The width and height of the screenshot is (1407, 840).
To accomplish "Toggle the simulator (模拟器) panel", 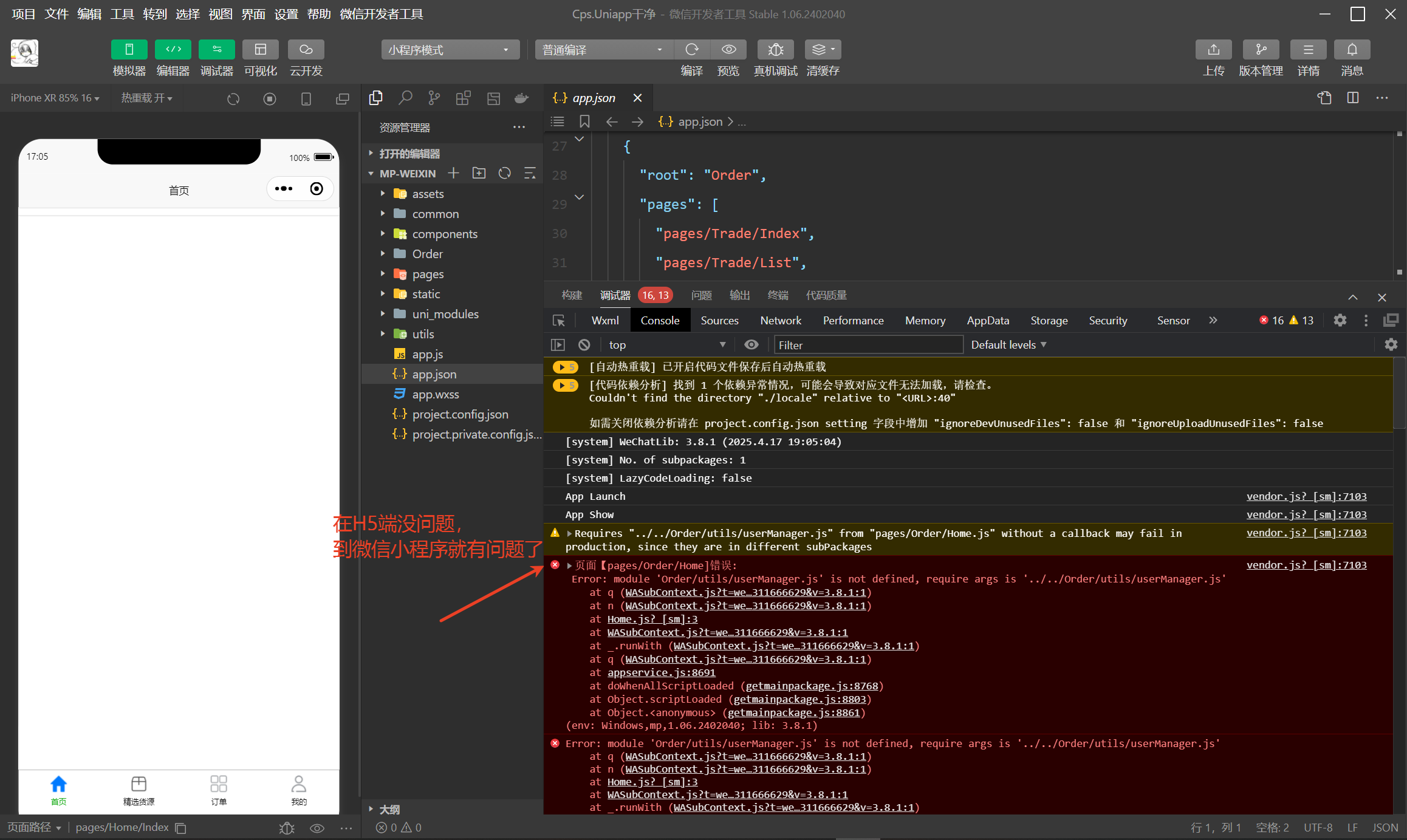I will coord(129,50).
